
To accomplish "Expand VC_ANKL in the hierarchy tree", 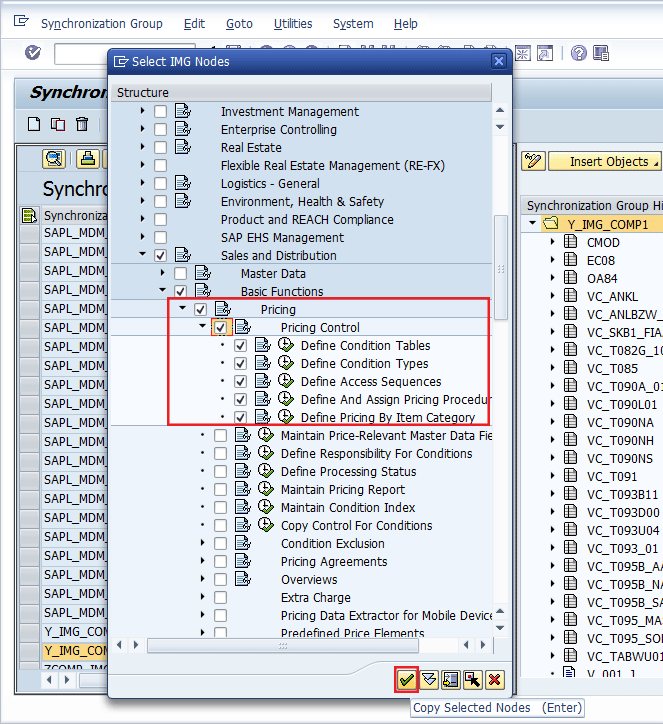I will [551, 296].
